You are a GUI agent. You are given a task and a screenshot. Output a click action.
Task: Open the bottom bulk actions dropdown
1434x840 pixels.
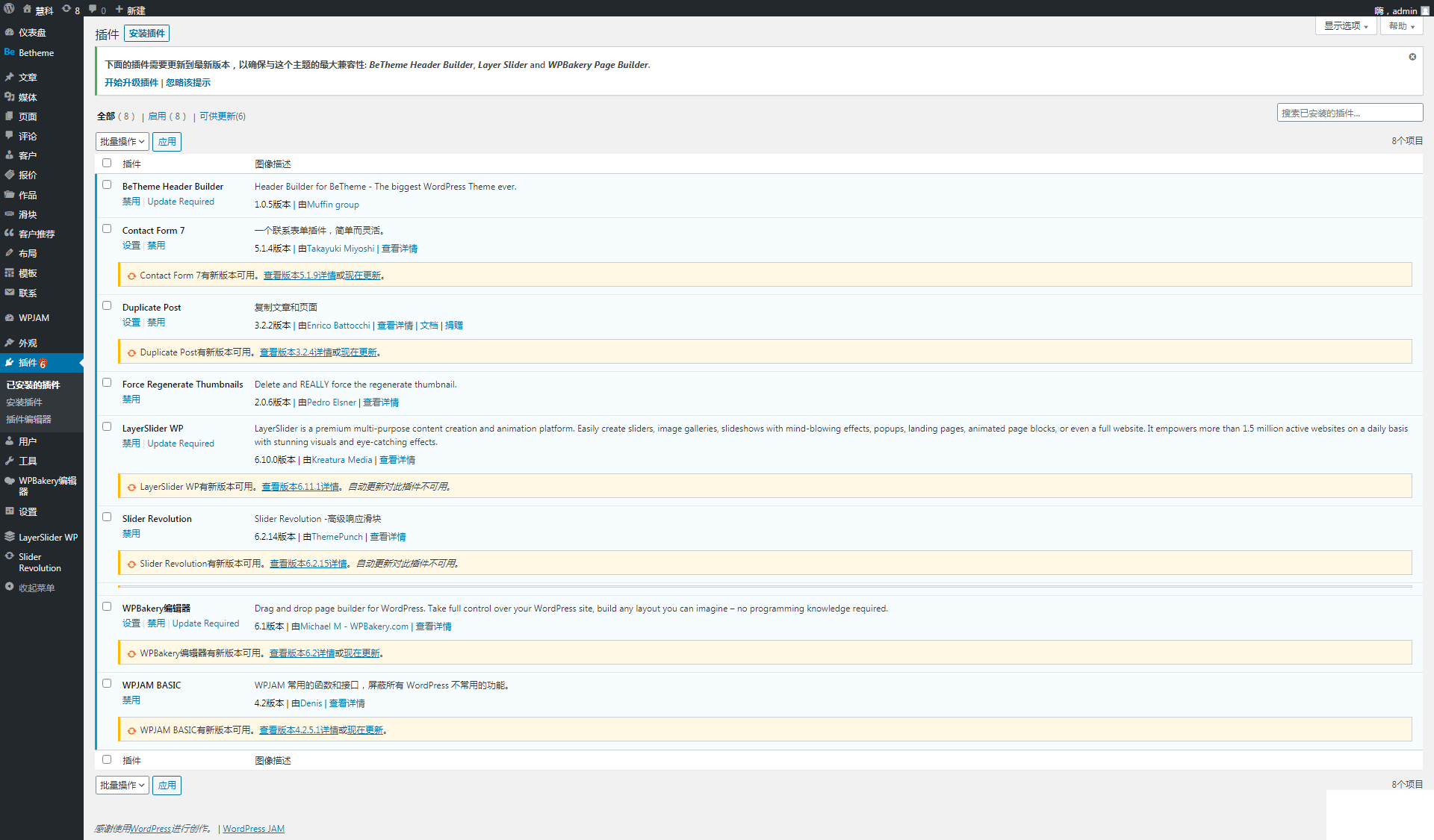(x=122, y=785)
